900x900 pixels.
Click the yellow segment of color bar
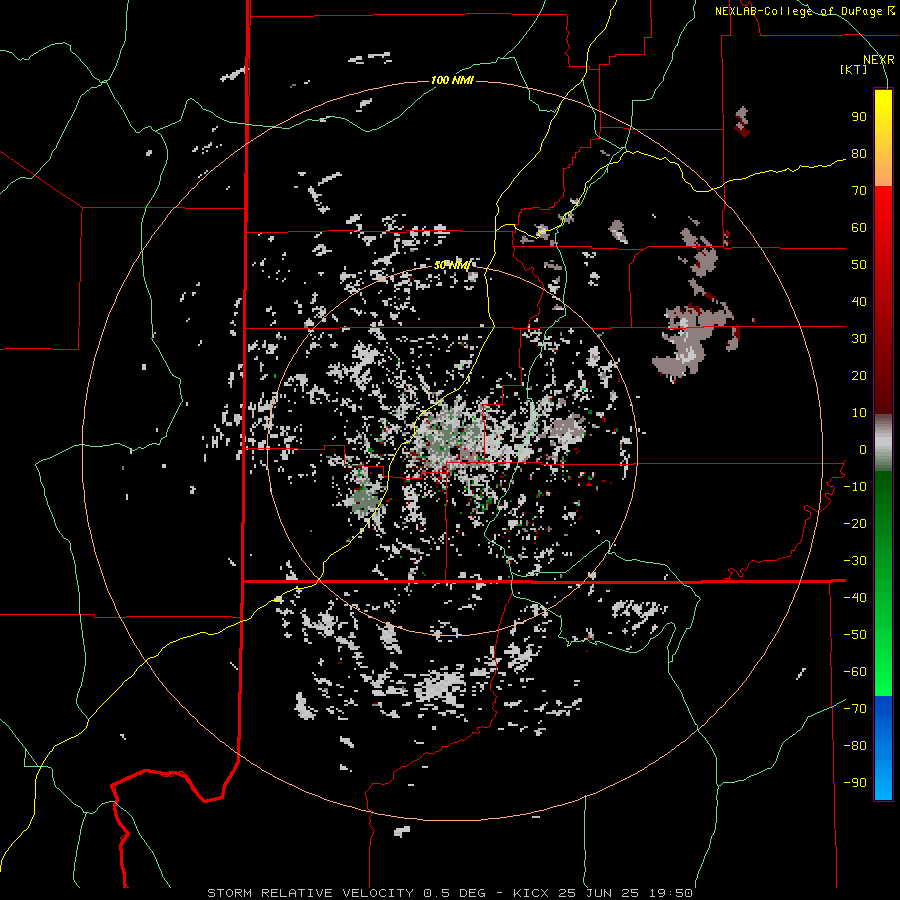click(883, 138)
